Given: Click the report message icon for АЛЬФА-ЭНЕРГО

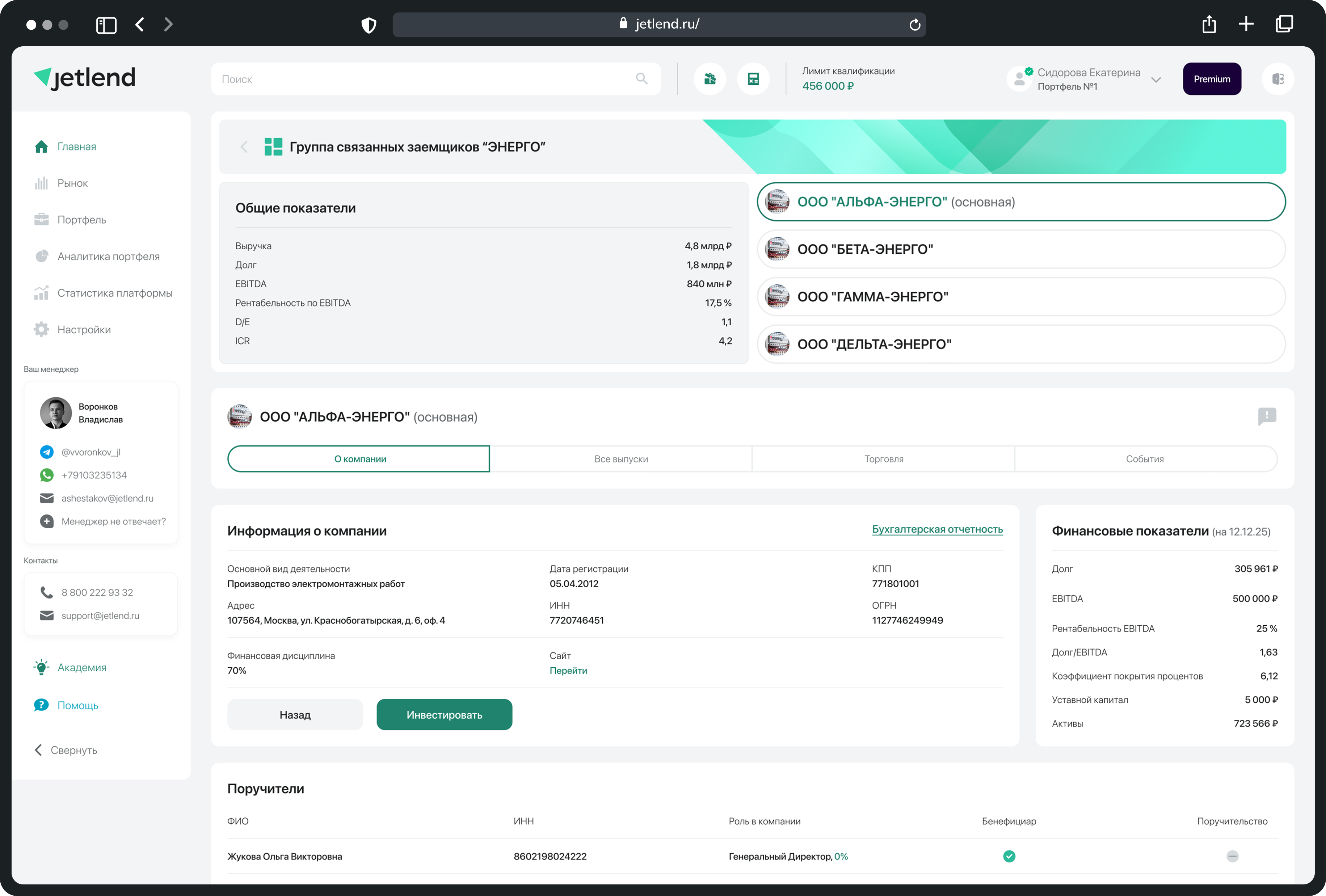Looking at the screenshot, I should click(1267, 417).
